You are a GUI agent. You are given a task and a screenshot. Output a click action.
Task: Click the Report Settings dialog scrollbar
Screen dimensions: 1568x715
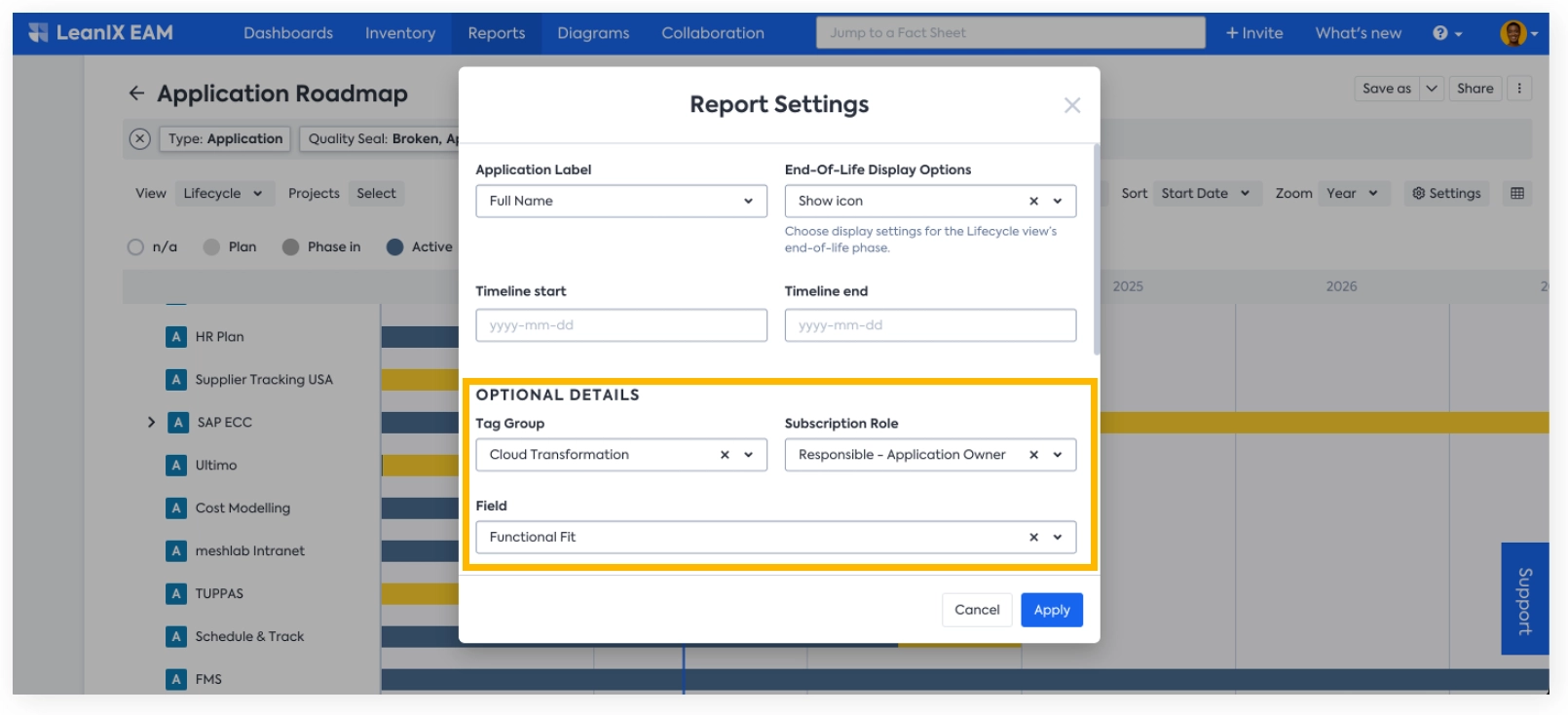(1097, 249)
